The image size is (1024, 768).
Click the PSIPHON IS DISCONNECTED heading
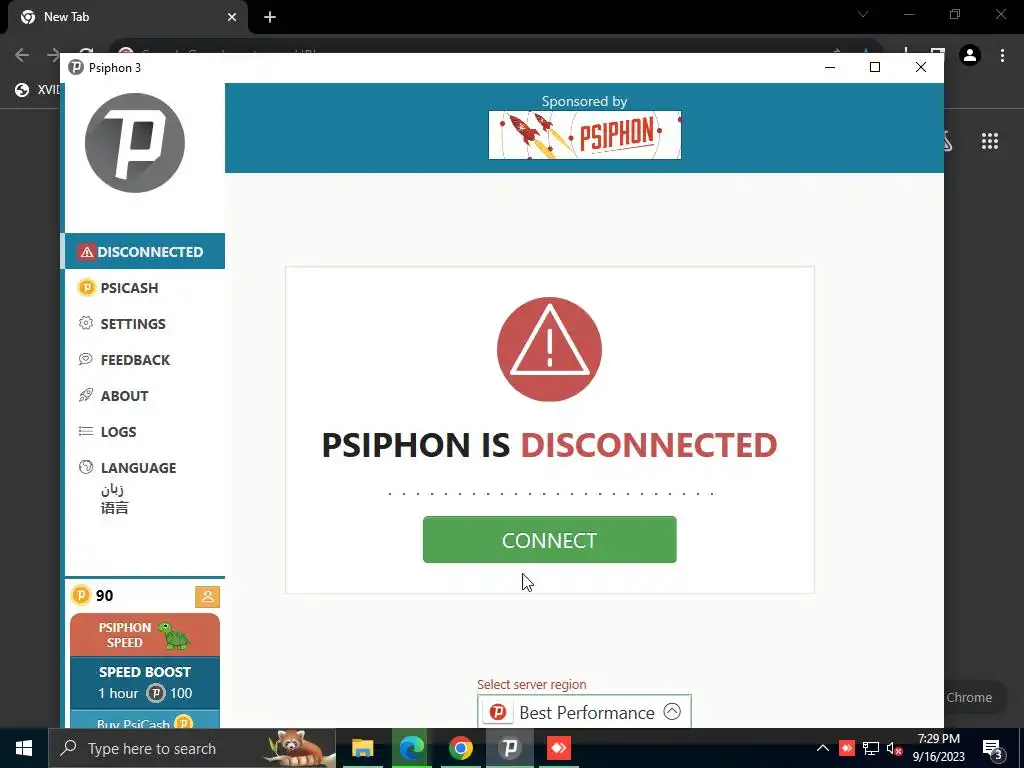[x=549, y=445]
